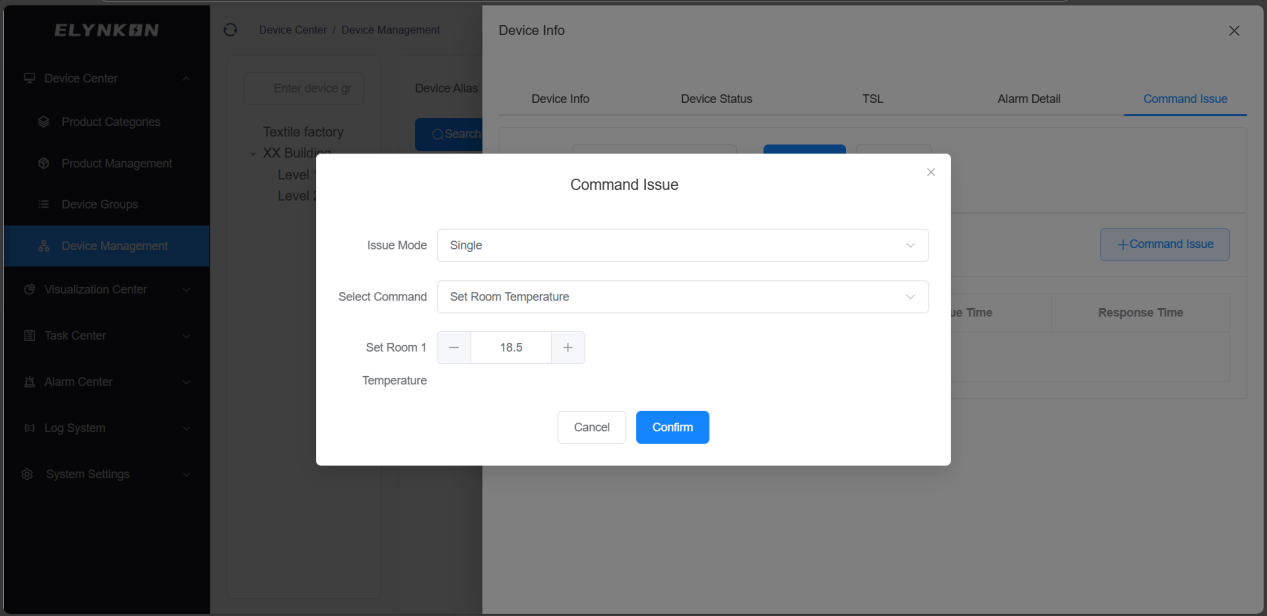Screen dimensions: 1267x616
Task: Switch to the Device Info tab
Action: tap(560, 99)
